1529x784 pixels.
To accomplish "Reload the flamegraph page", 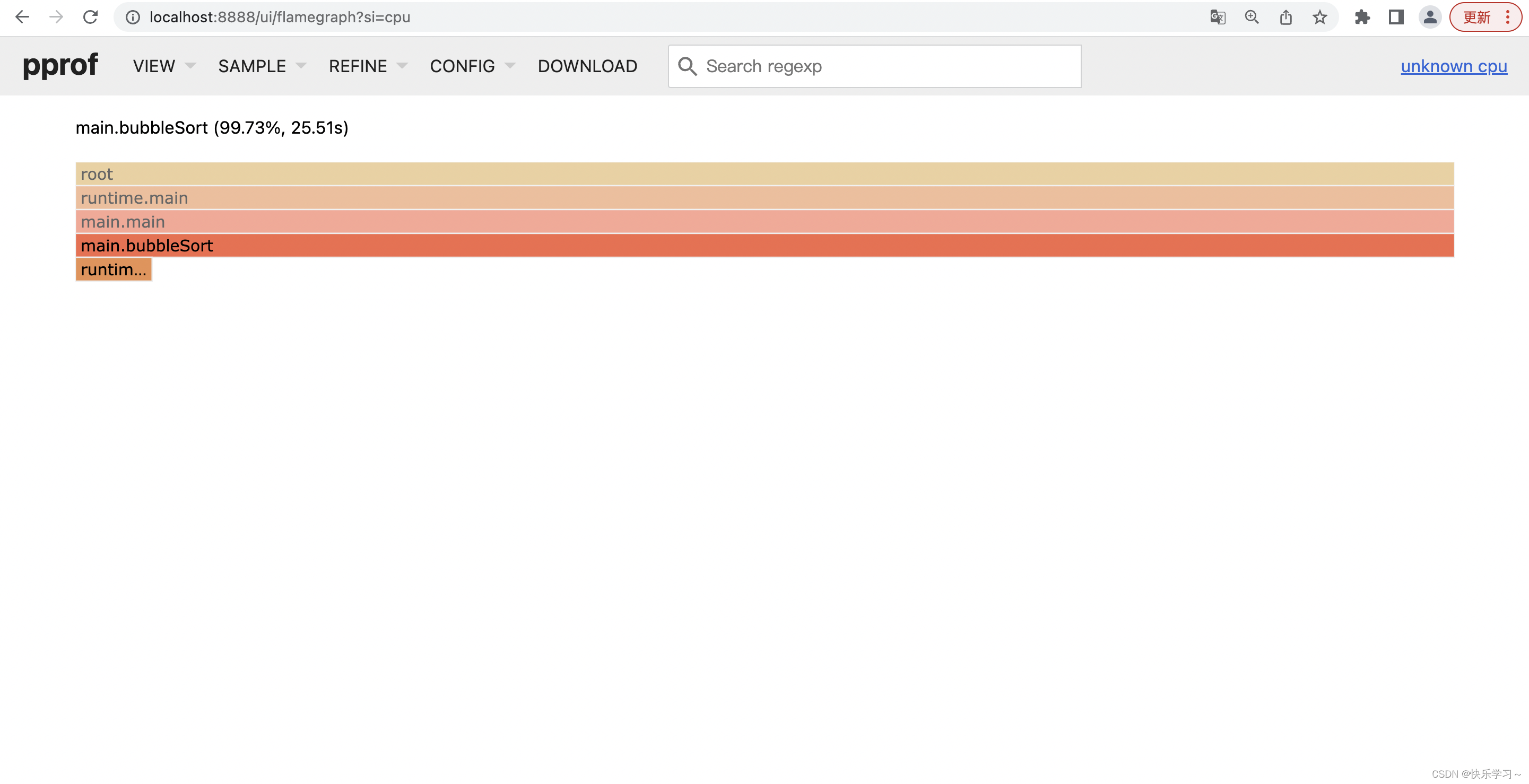I will pos(90,17).
